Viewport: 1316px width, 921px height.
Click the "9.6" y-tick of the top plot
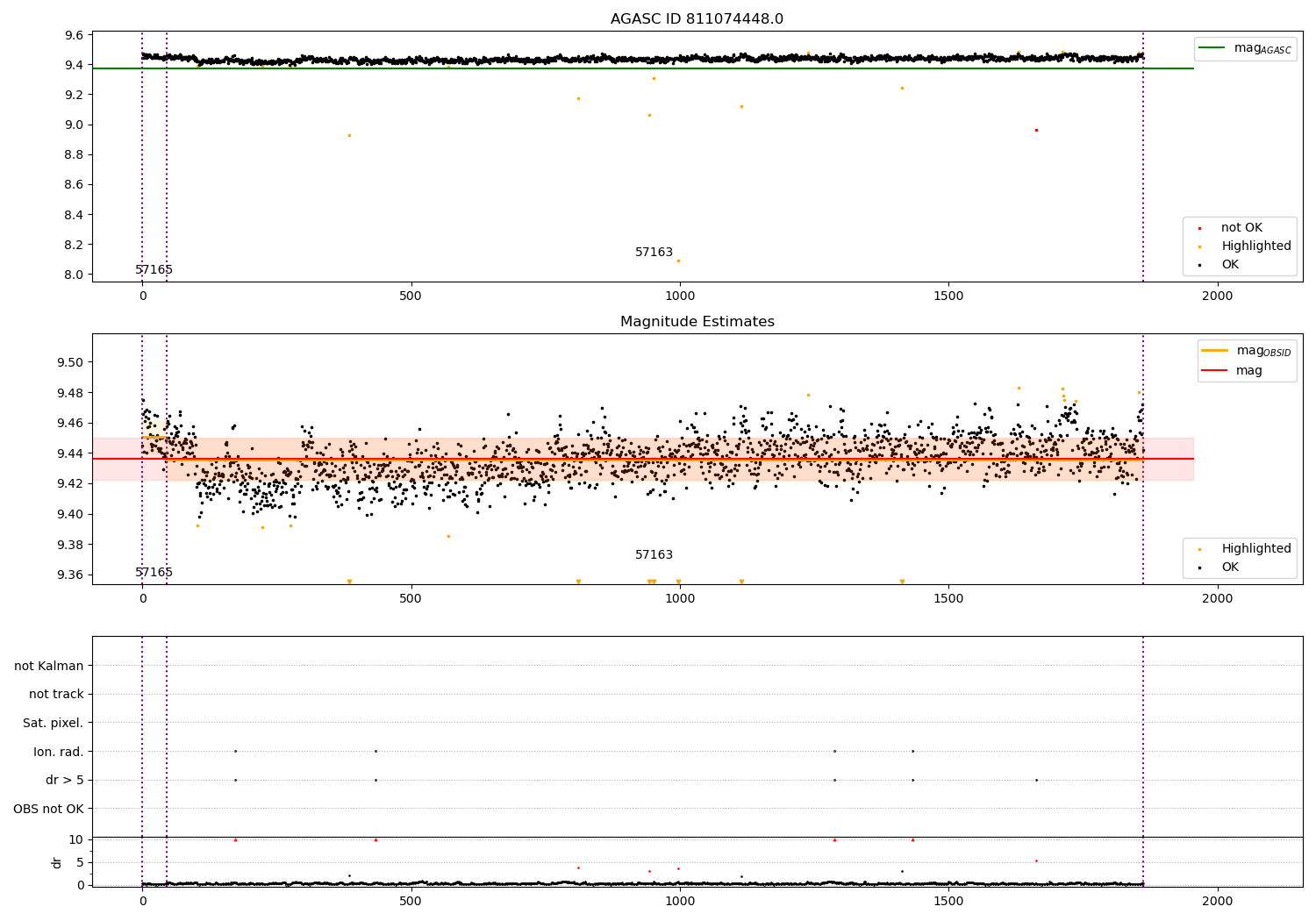(x=75, y=35)
